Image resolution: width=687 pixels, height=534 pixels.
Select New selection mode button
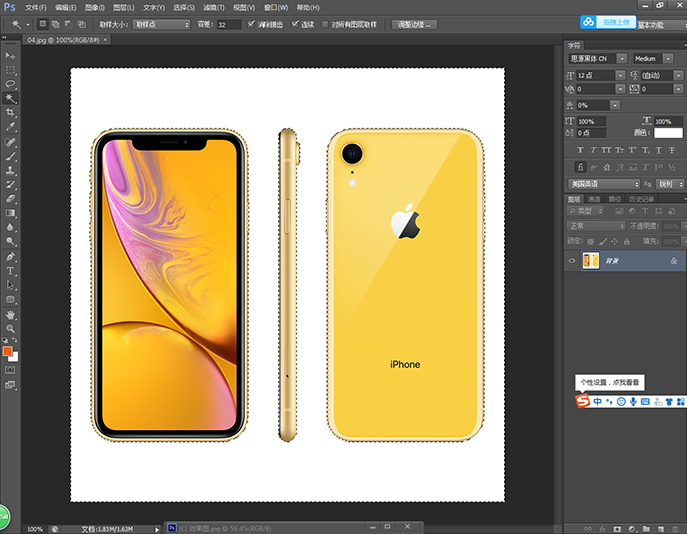coord(42,24)
